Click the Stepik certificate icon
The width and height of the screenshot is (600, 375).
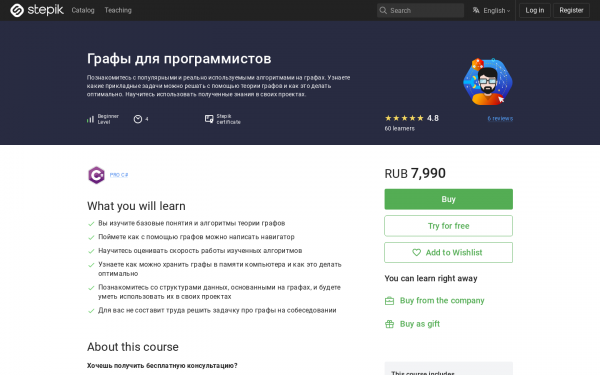pos(209,119)
